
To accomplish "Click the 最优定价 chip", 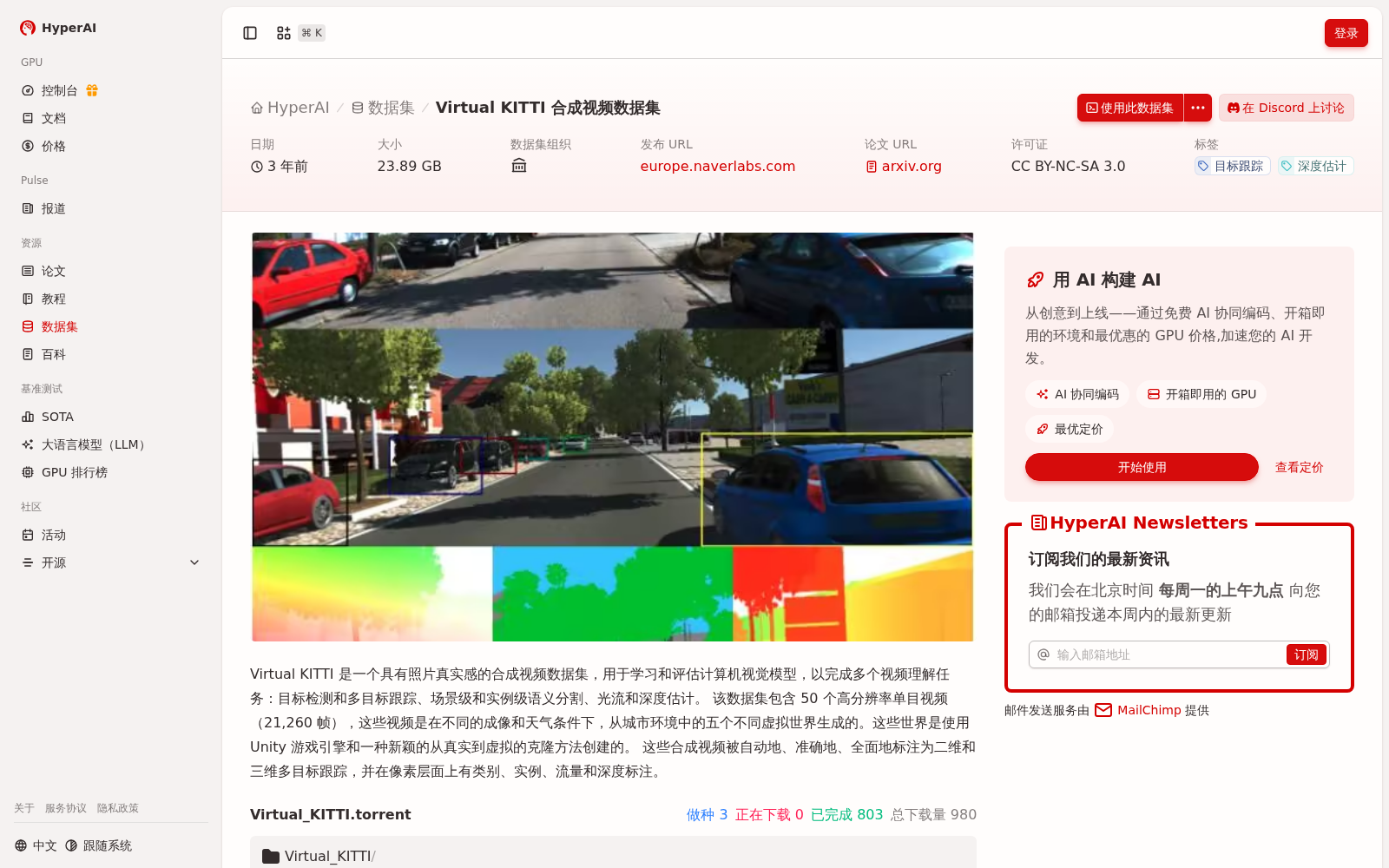I will pyautogui.click(x=1070, y=429).
